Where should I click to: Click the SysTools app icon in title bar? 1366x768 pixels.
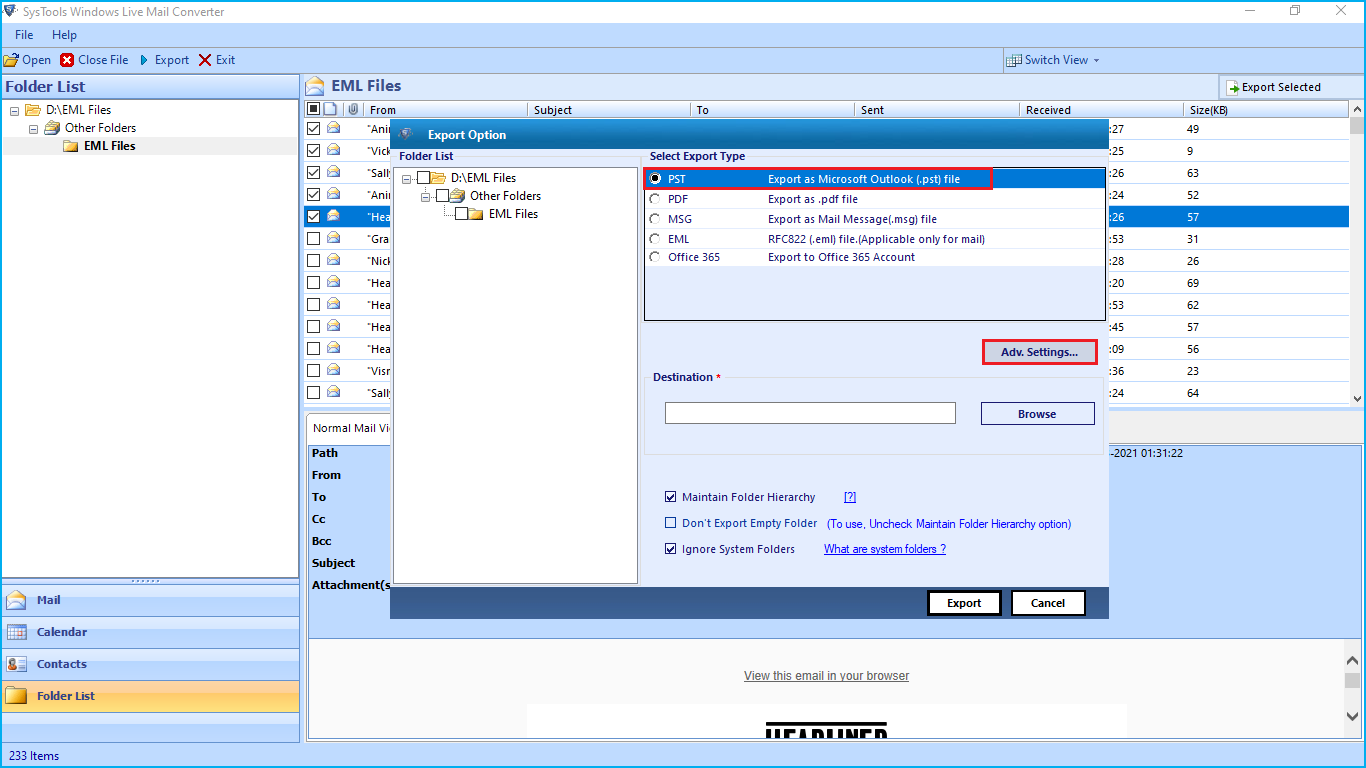pos(10,11)
